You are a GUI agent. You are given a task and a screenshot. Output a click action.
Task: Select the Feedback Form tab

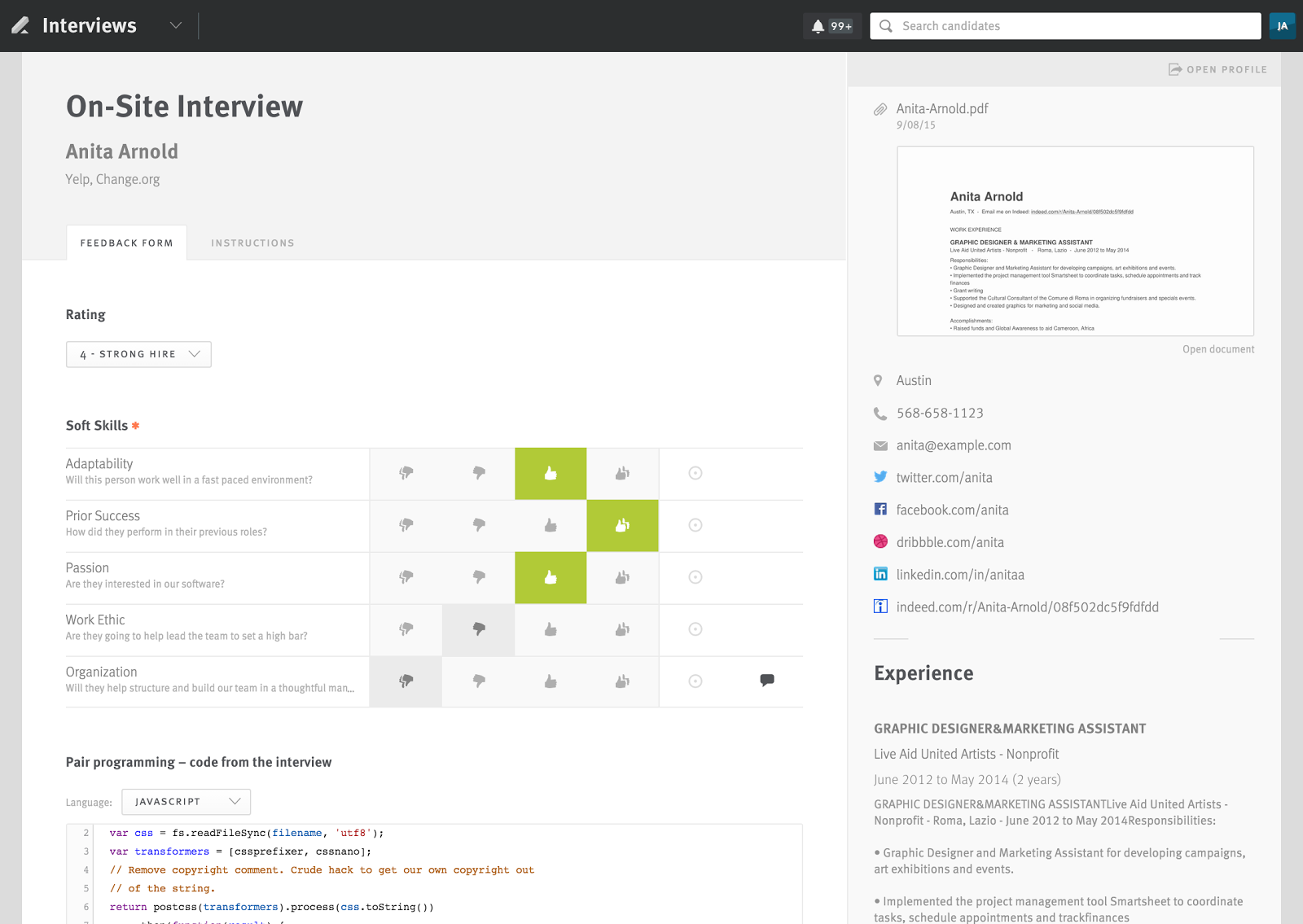(x=126, y=243)
